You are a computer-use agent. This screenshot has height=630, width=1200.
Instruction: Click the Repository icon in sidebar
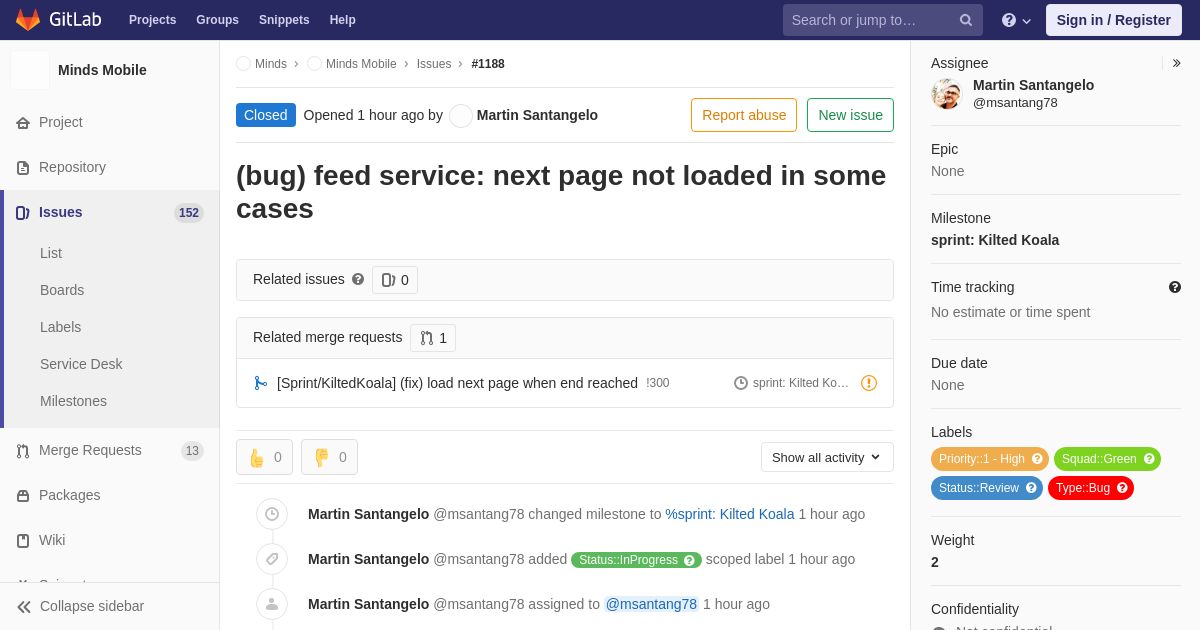tap(23, 168)
